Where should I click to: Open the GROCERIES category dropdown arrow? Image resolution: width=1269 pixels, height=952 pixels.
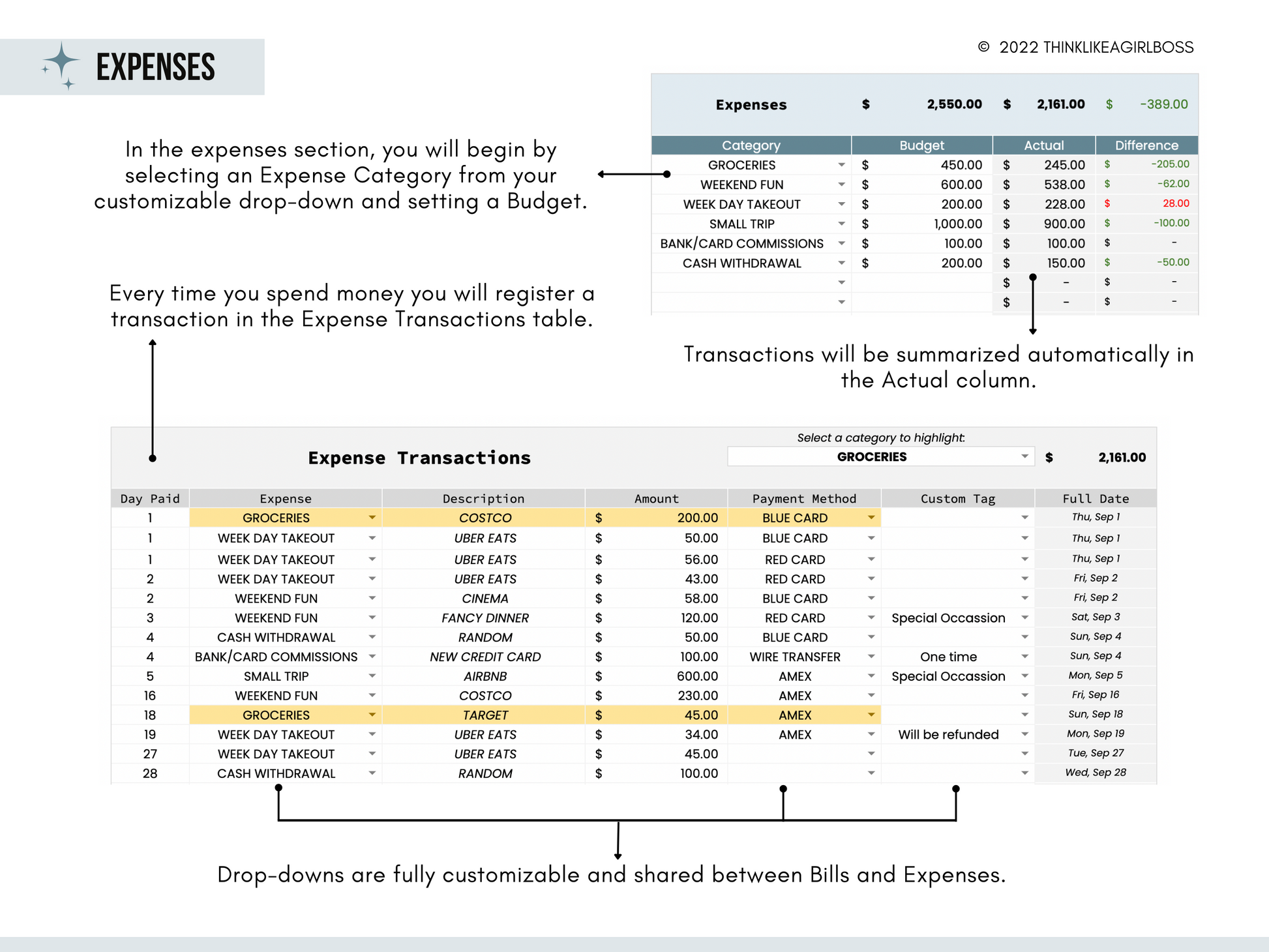[841, 165]
